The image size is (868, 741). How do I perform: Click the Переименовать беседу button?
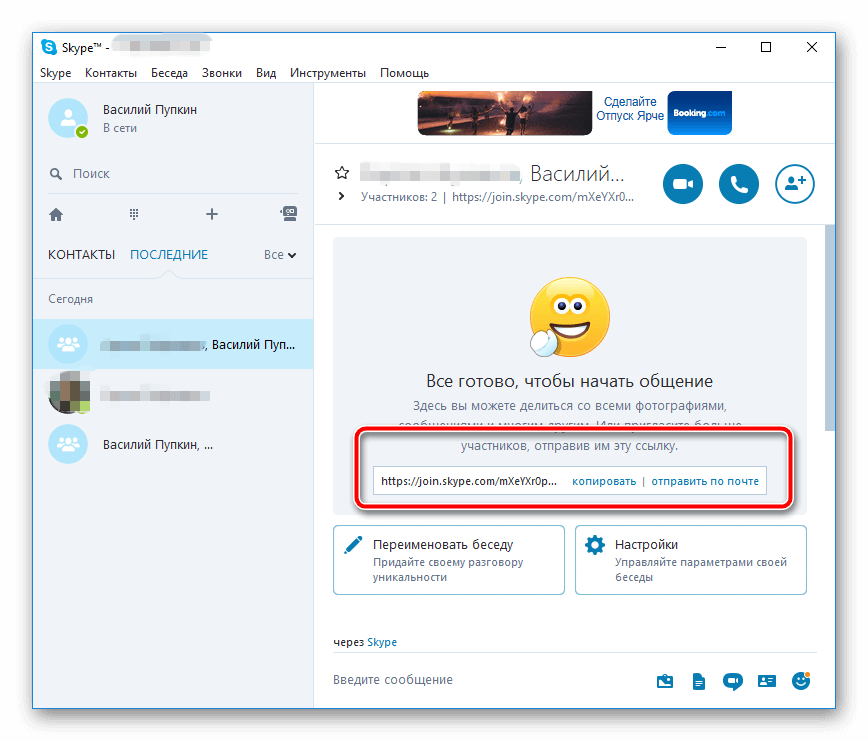click(x=448, y=560)
